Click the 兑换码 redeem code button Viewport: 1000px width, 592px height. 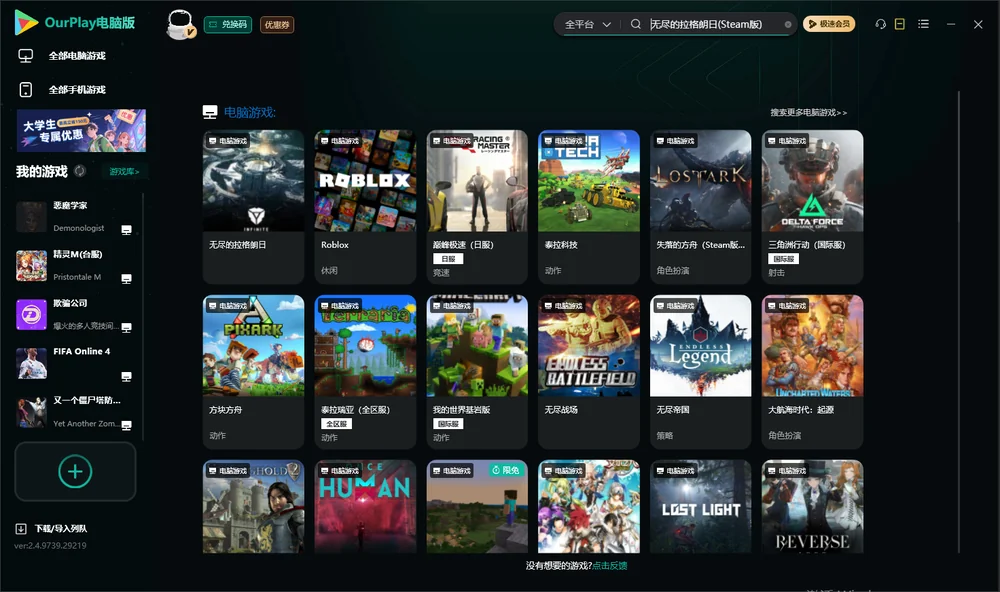pyautogui.click(x=228, y=25)
